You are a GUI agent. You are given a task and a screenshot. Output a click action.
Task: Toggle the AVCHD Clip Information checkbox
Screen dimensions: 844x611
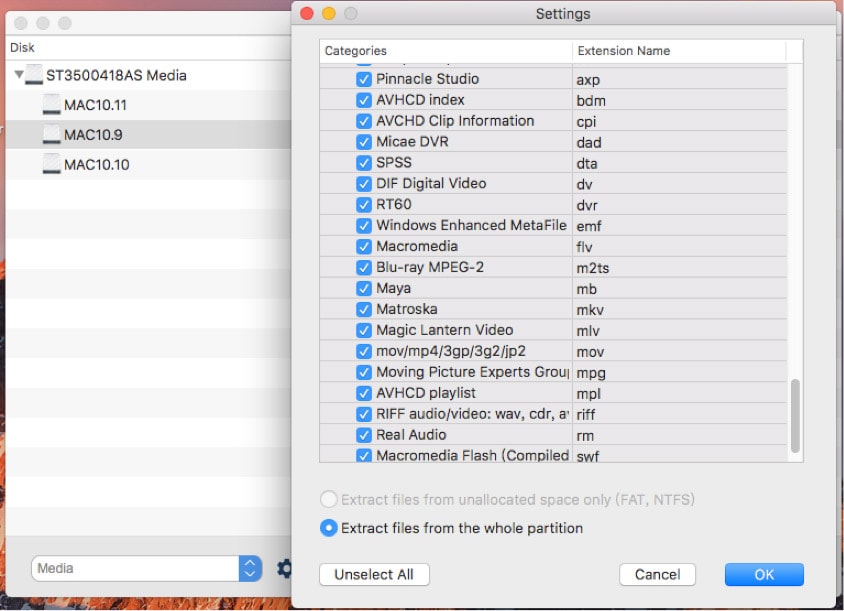pyautogui.click(x=364, y=121)
